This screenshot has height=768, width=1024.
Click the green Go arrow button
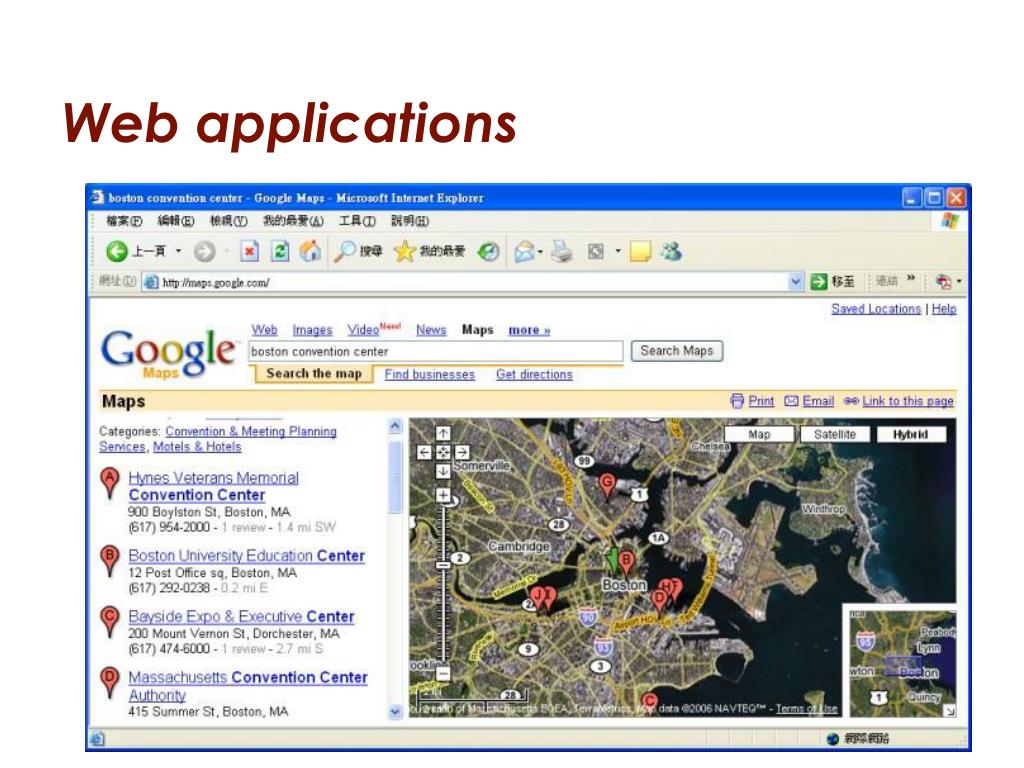tap(819, 281)
